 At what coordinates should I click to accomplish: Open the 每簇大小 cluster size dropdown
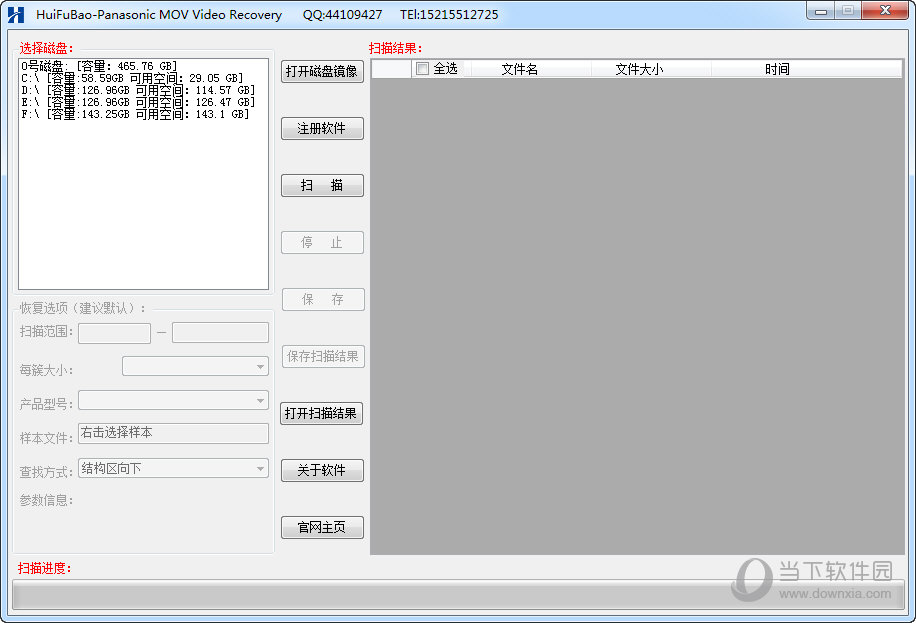coord(195,366)
